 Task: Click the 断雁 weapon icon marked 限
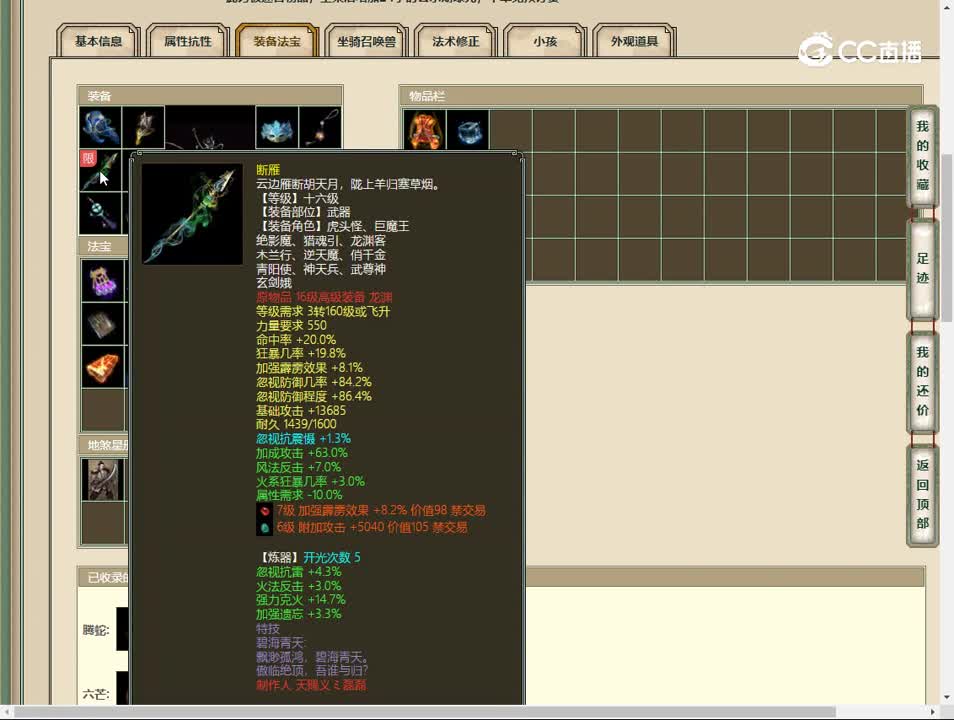[x=100, y=170]
